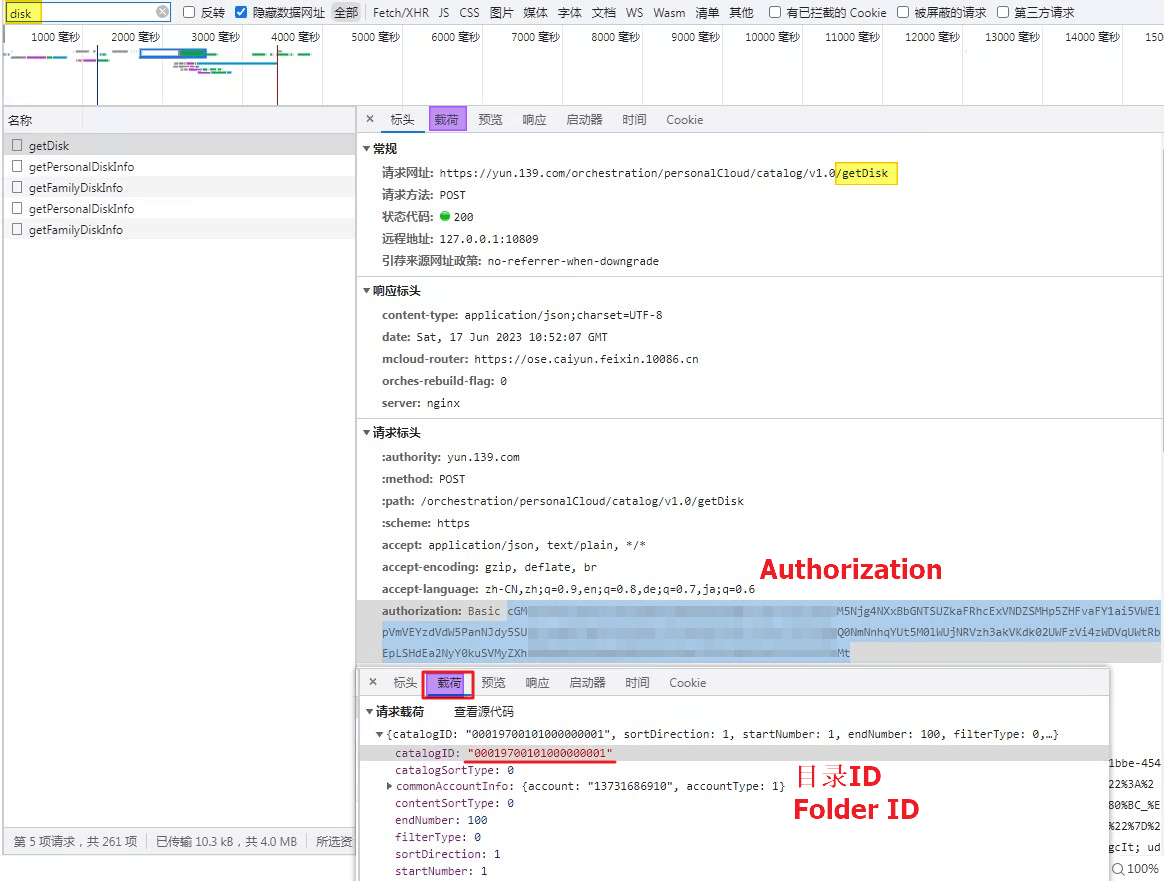Enable 有已拦截的 Cookie checkbox
This screenshot has width=1164, height=881.
point(775,13)
